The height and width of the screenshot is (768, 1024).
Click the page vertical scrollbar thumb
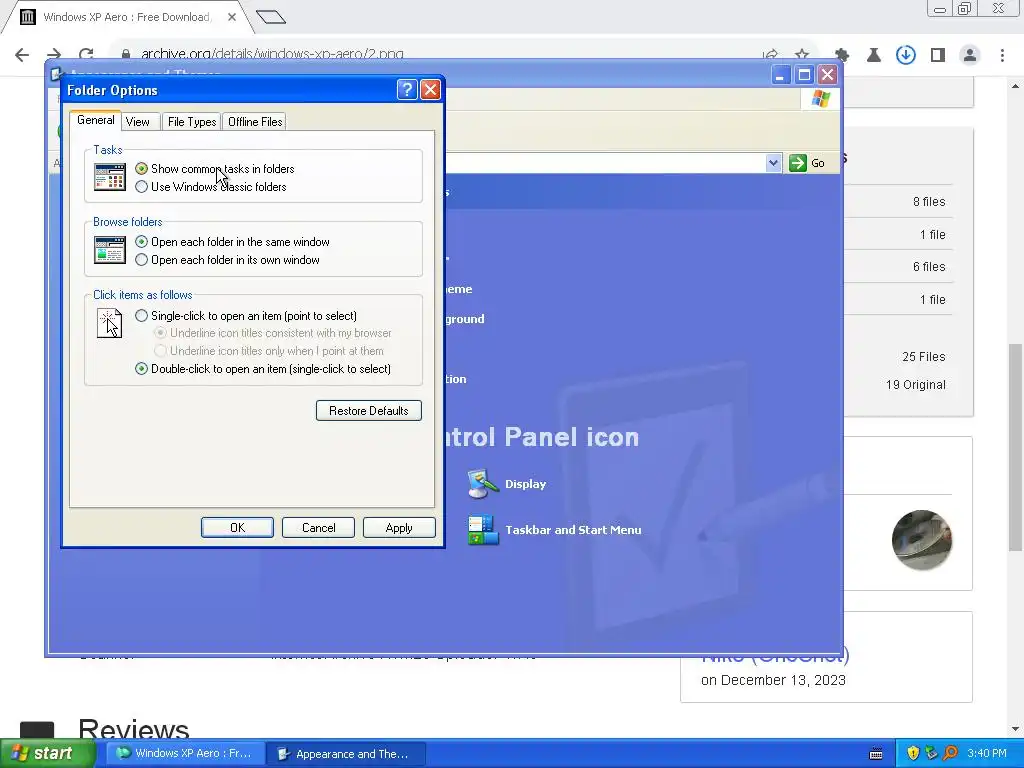click(1015, 447)
